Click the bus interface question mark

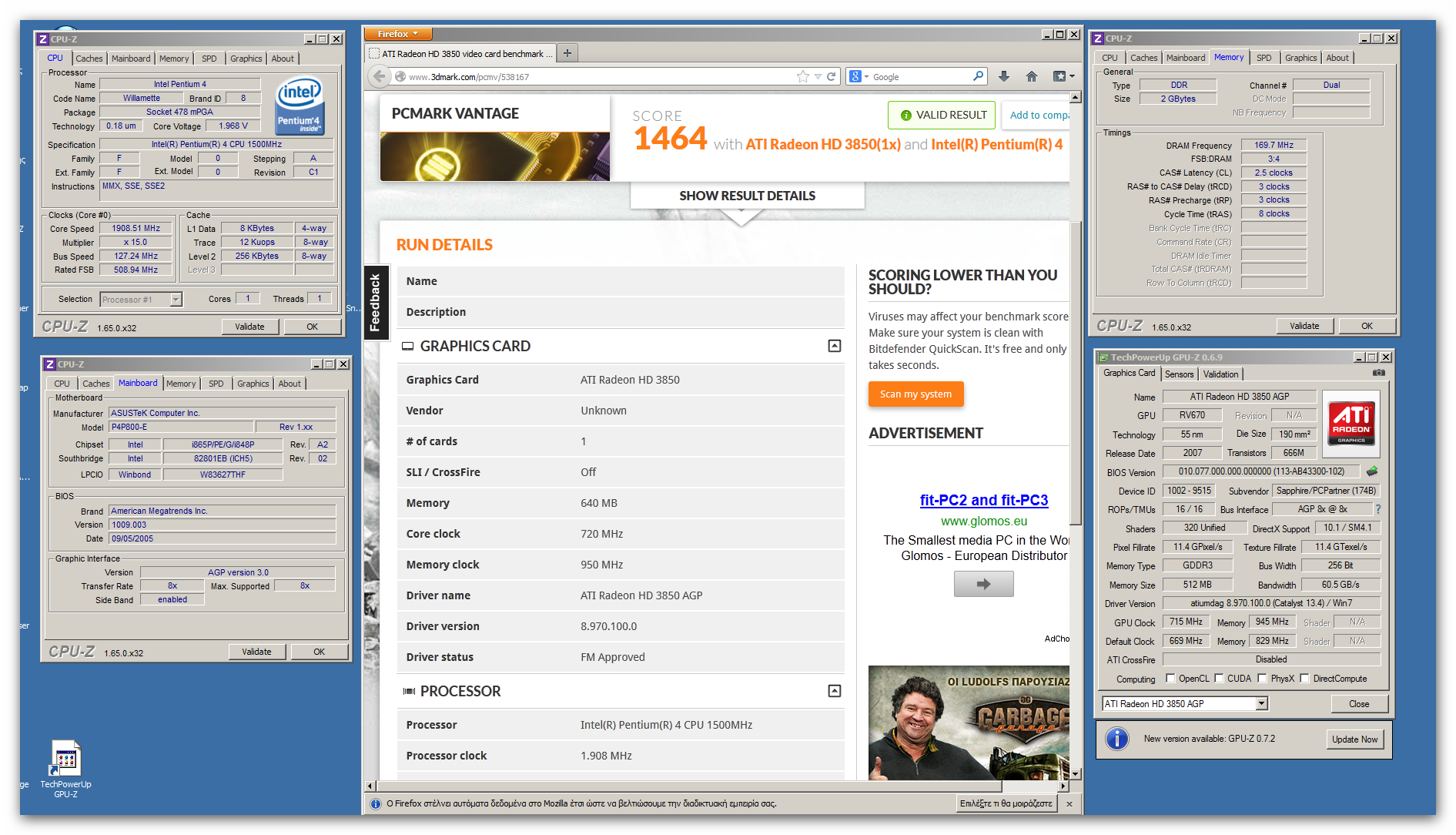(1377, 509)
